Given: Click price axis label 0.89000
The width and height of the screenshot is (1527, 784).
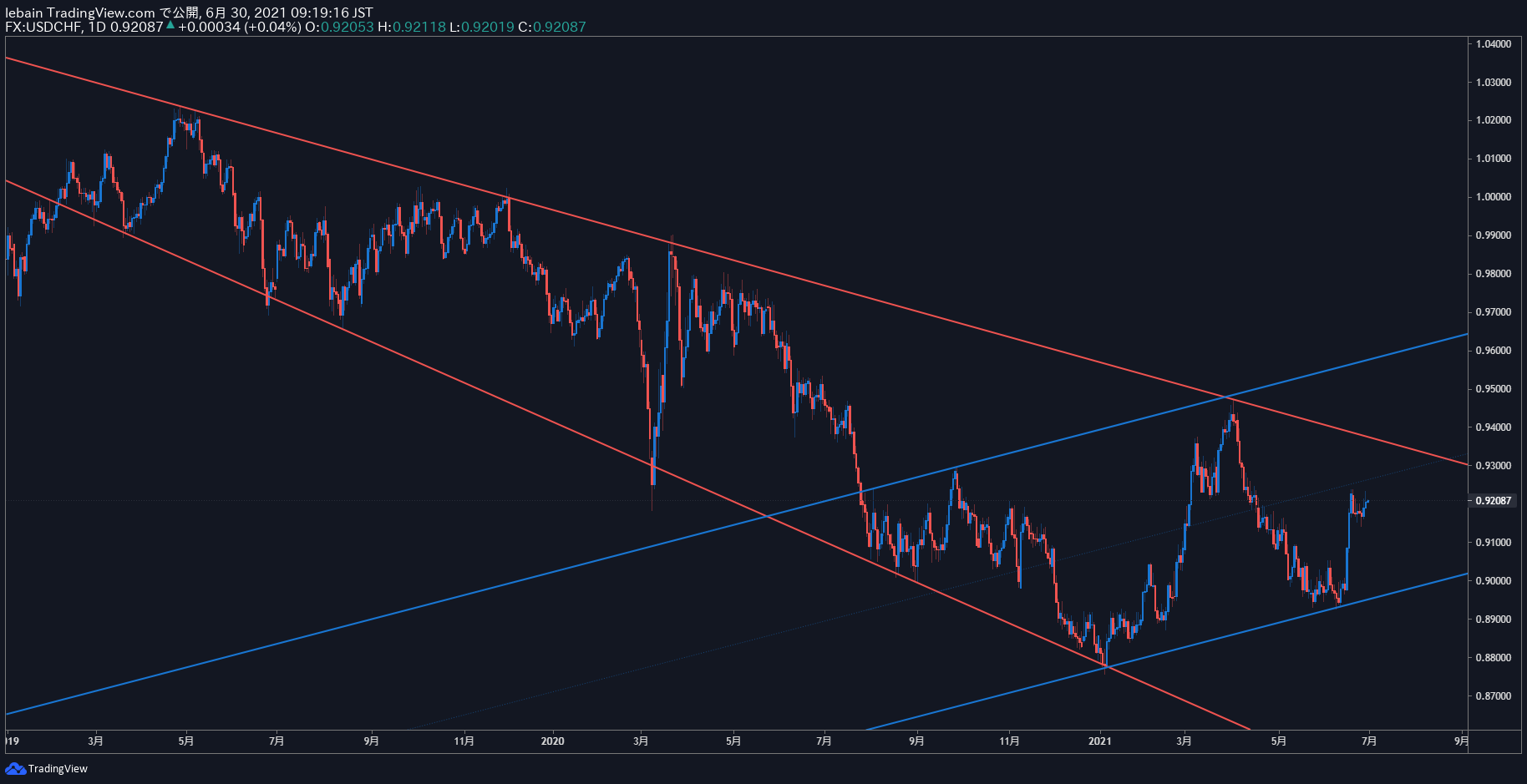Looking at the screenshot, I should click(1494, 620).
